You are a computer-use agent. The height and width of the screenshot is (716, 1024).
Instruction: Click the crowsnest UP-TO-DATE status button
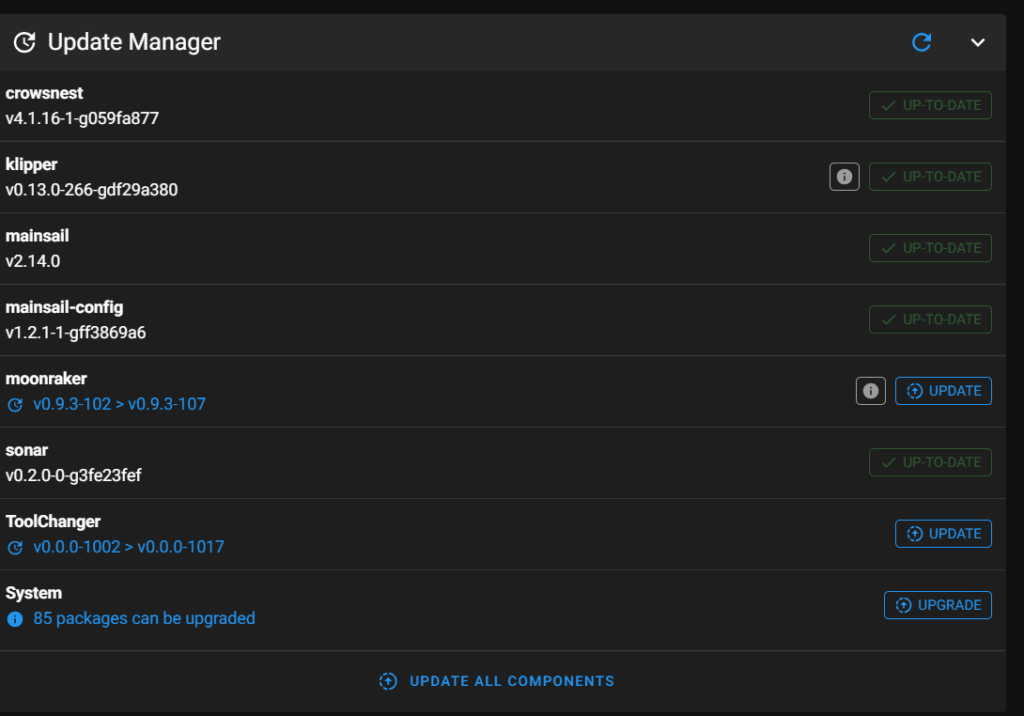tap(930, 105)
